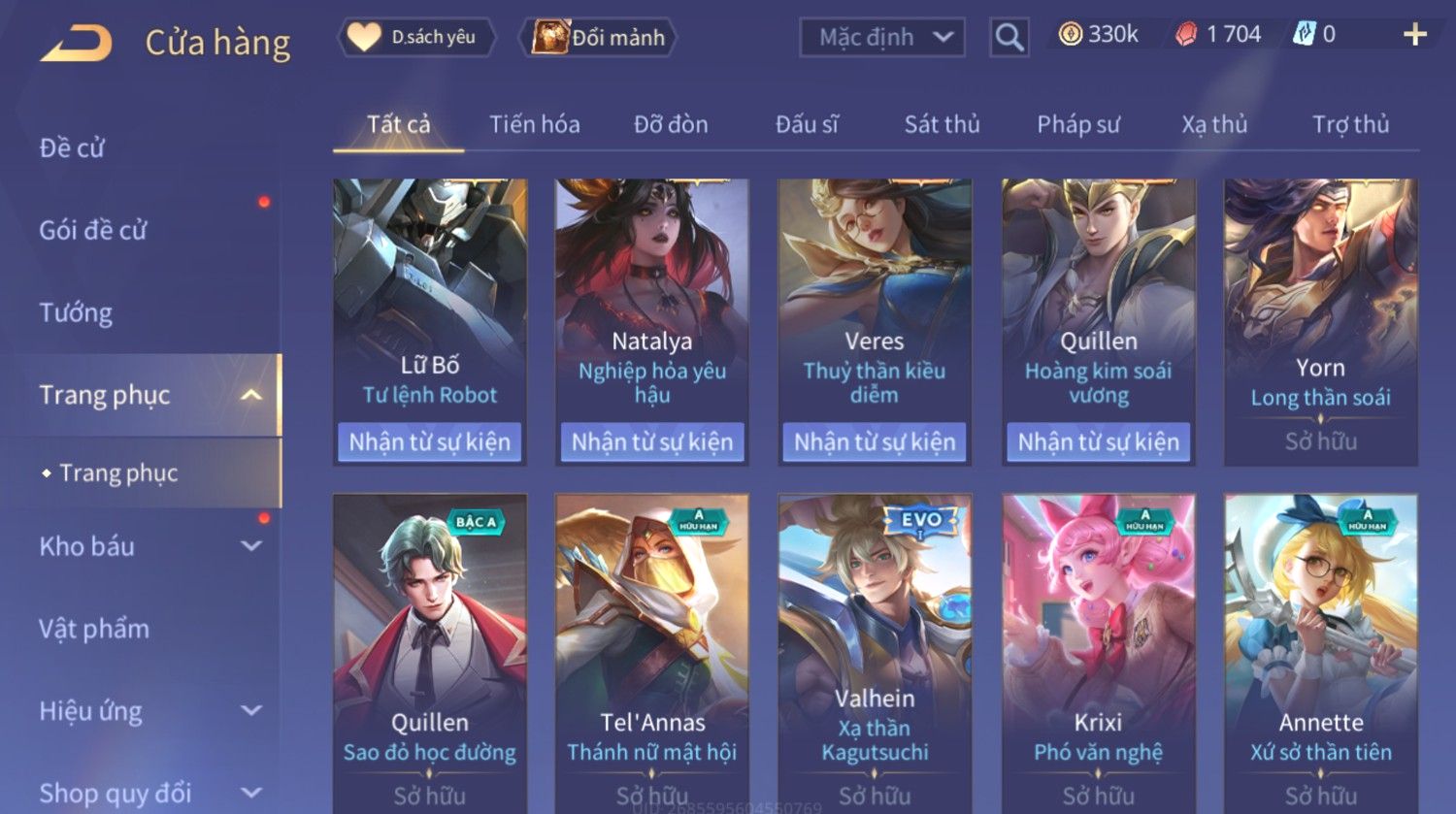
Task: Collapse the Trang phục sidebar section
Action: coord(251,395)
